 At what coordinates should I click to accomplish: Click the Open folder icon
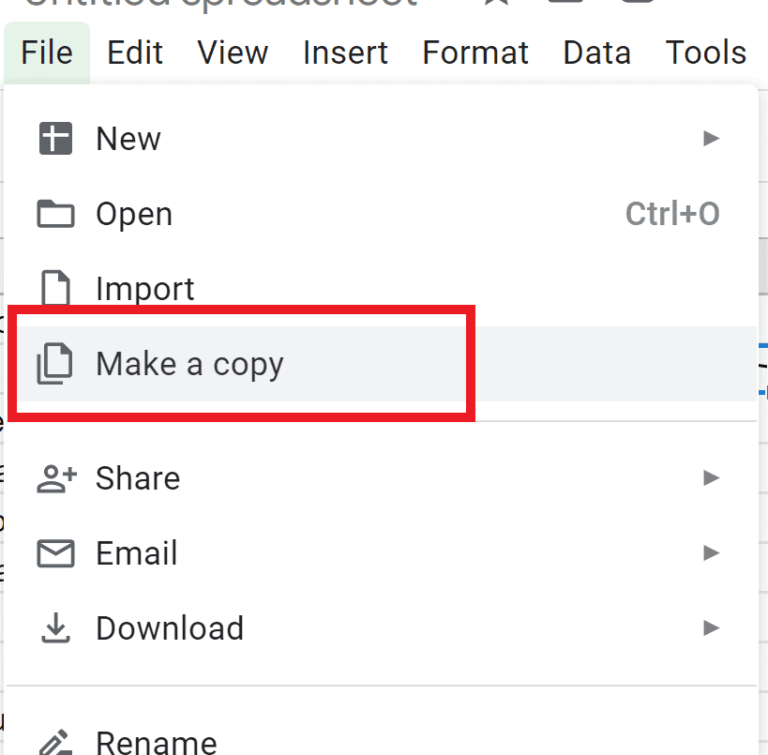point(55,214)
